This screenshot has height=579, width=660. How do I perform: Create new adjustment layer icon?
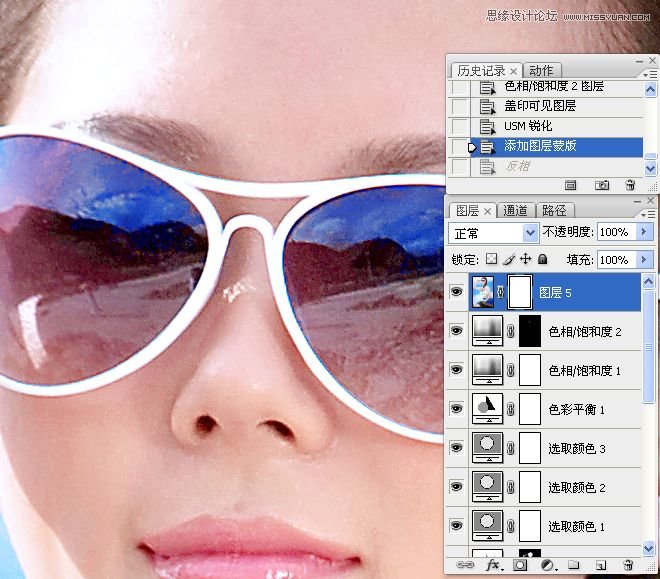pos(547,566)
